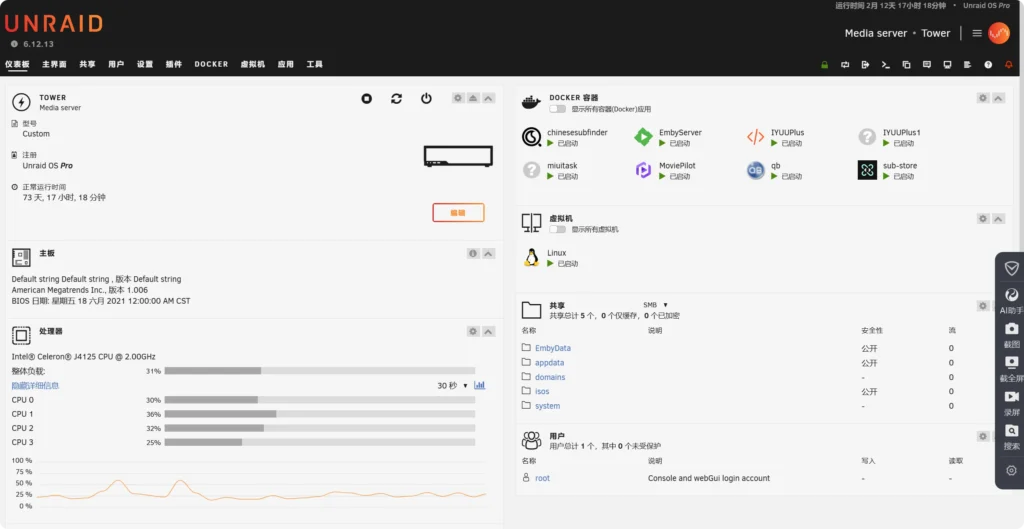Collapse the 主板 motherboard panel
1024x529 pixels.
tap(488, 253)
